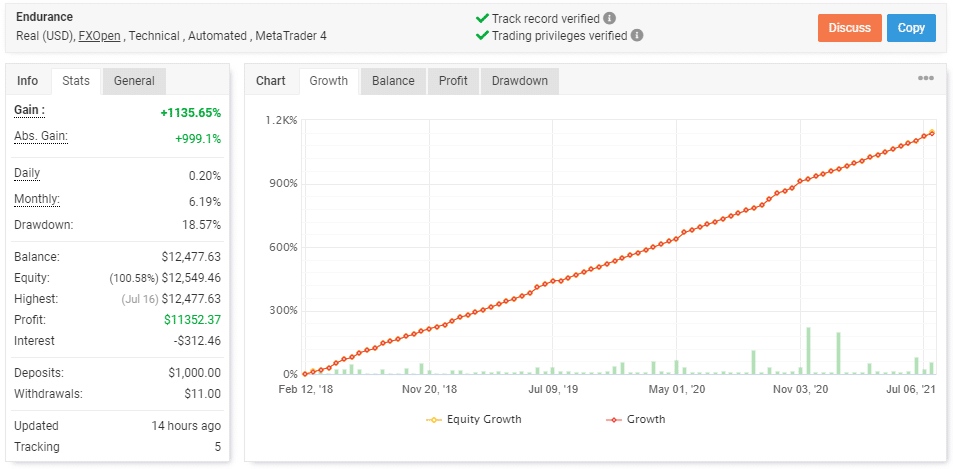
Task: Click the -$312.46 interest value
Action: pos(197,341)
